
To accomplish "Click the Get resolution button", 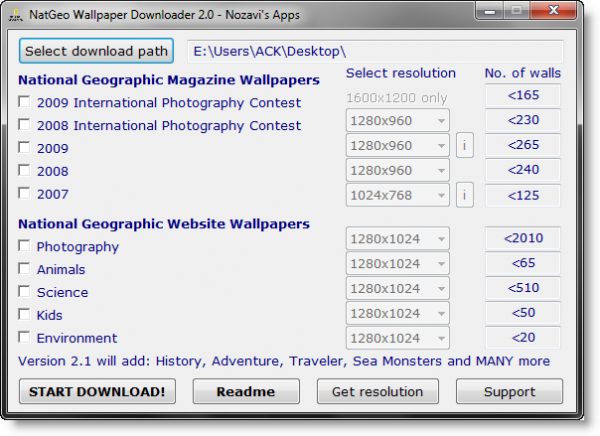I will coord(378,392).
